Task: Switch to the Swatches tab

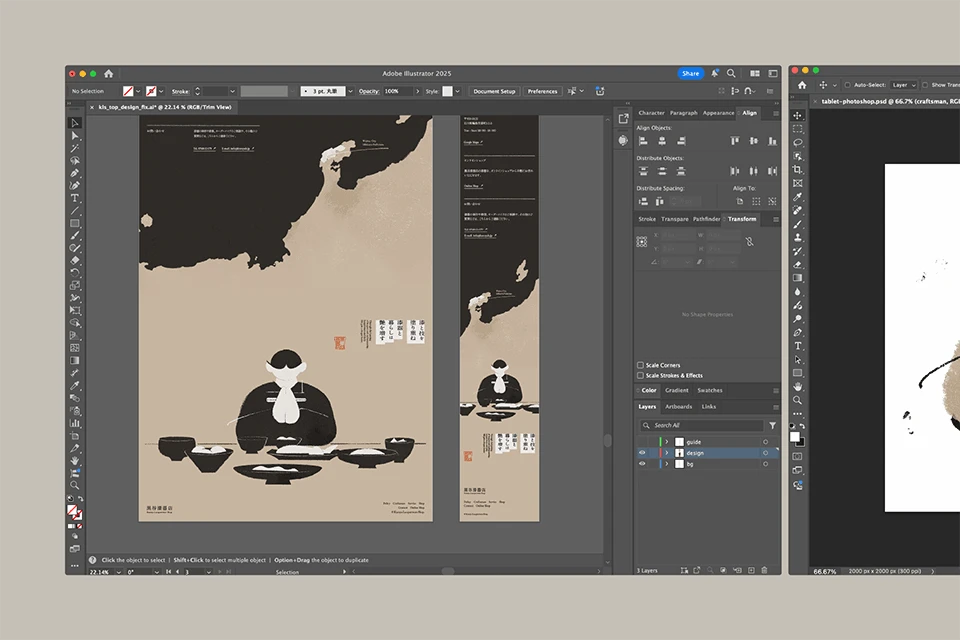Action: click(710, 390)
